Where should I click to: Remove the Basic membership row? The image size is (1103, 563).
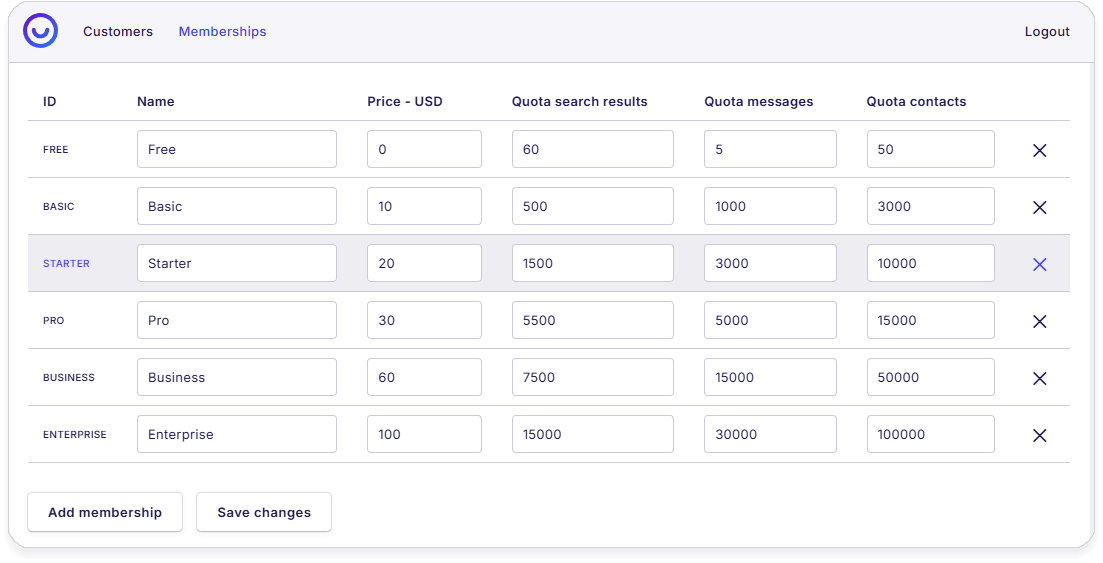(1039, 207)
